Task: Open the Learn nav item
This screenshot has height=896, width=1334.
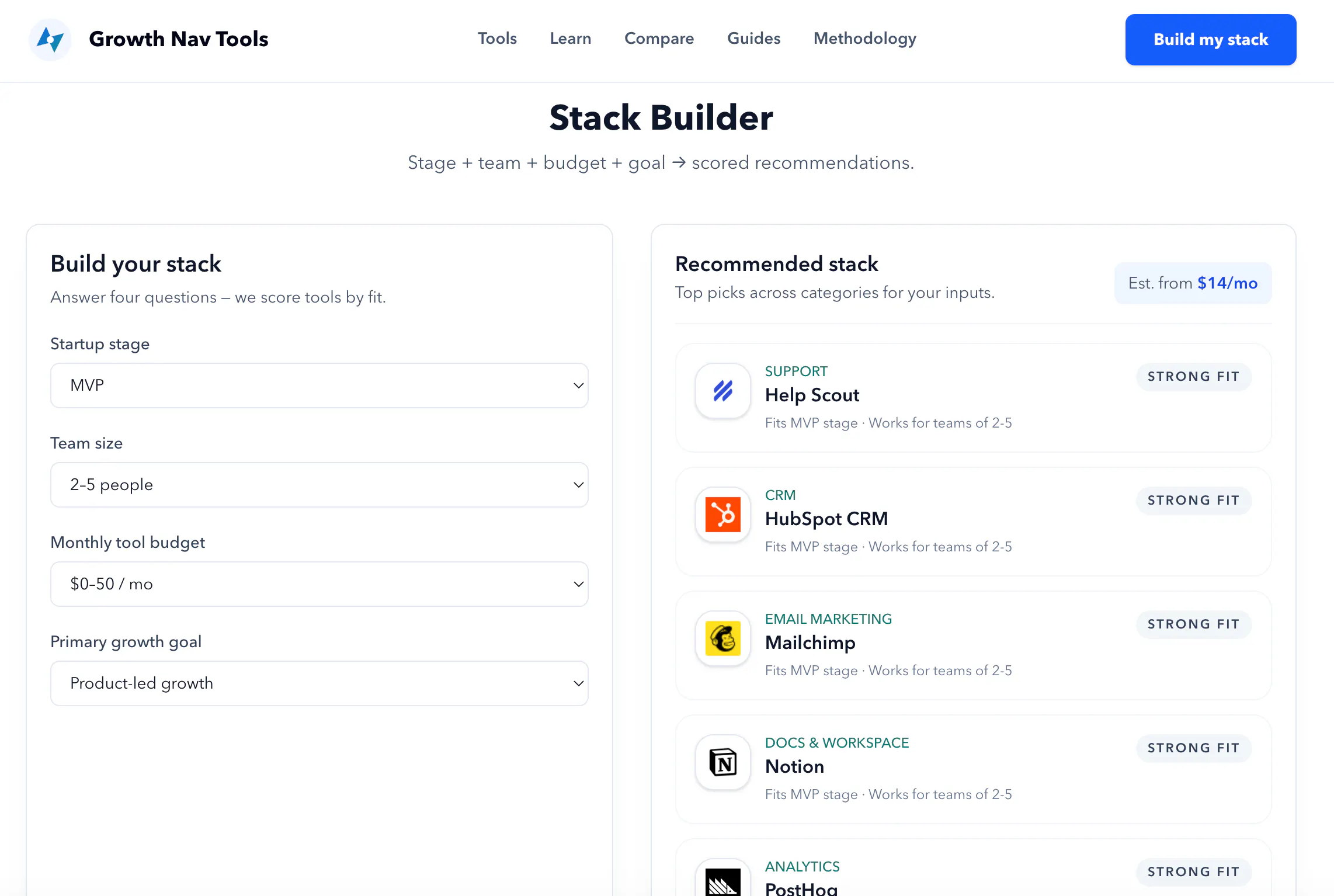Action: [571, 39]
